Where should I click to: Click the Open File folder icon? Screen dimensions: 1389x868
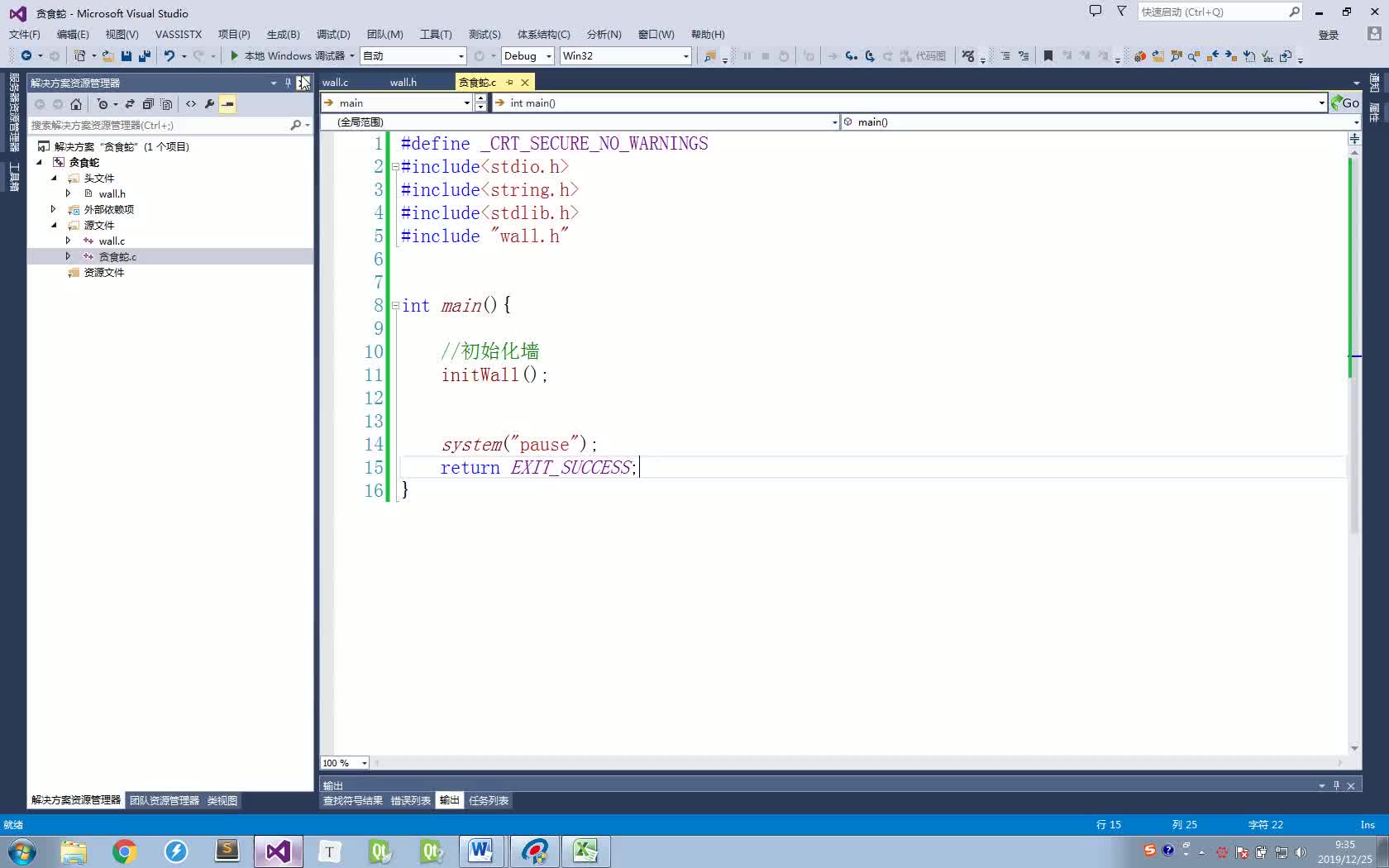click(107, 56)
